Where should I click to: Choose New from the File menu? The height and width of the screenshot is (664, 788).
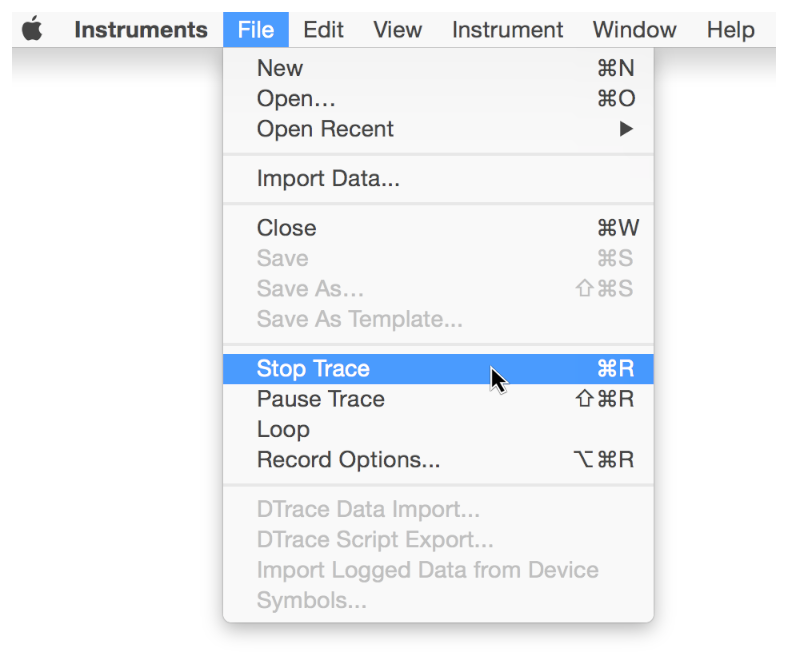click(x=280, y=68)
